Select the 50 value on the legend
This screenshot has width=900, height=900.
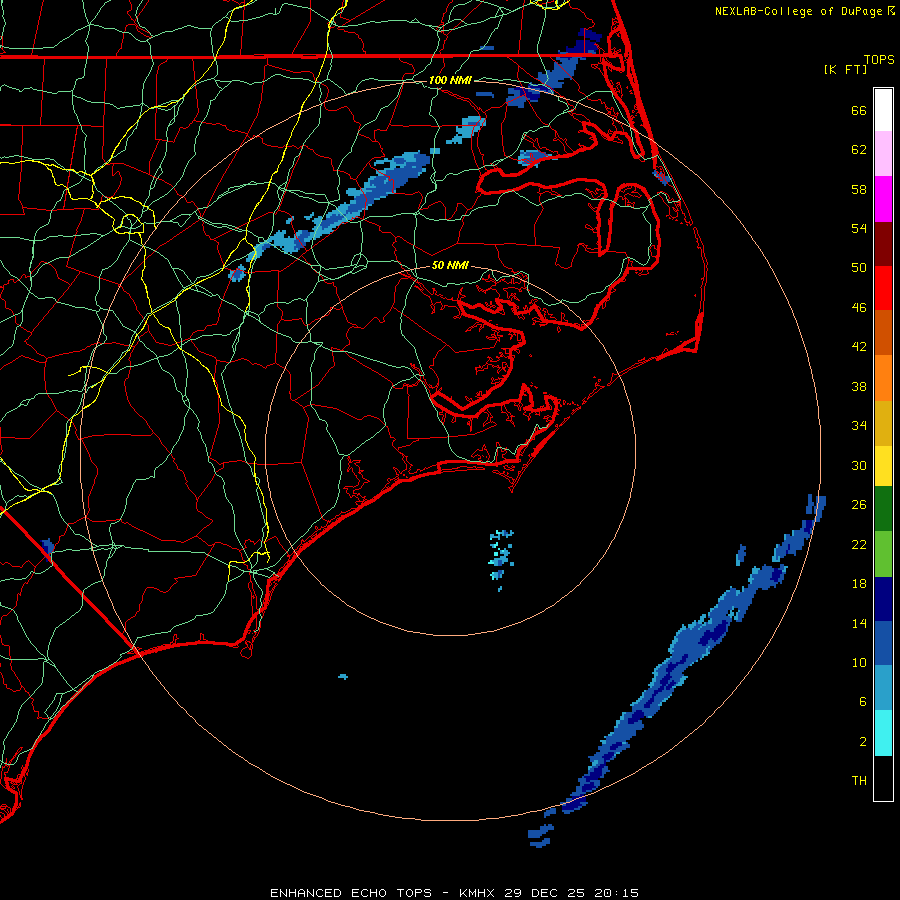point(859,268)
